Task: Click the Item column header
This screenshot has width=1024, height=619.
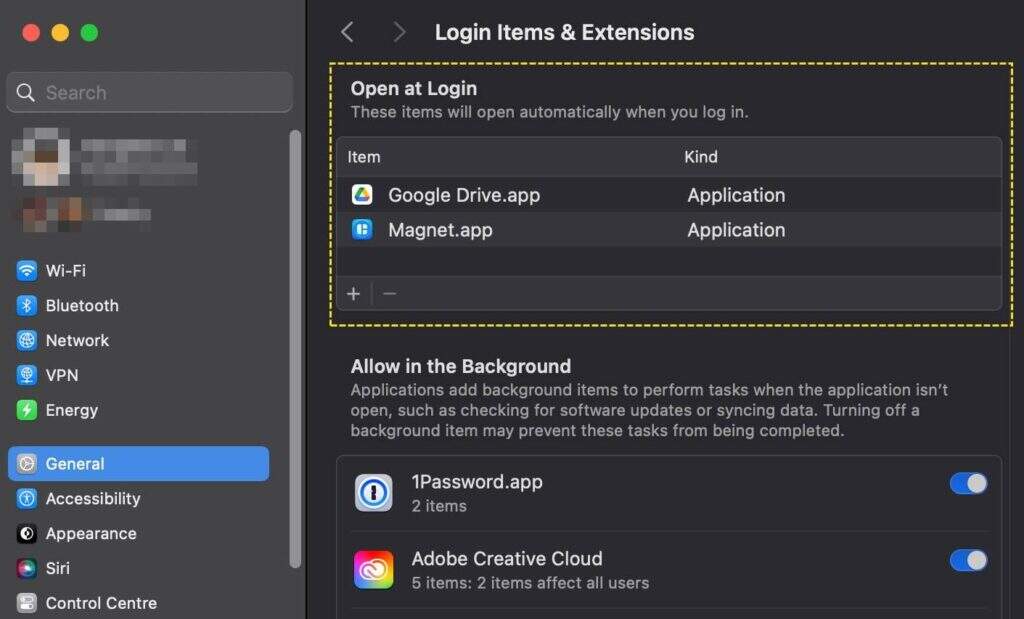Action: pyautogui.click(x=364, y=157)
